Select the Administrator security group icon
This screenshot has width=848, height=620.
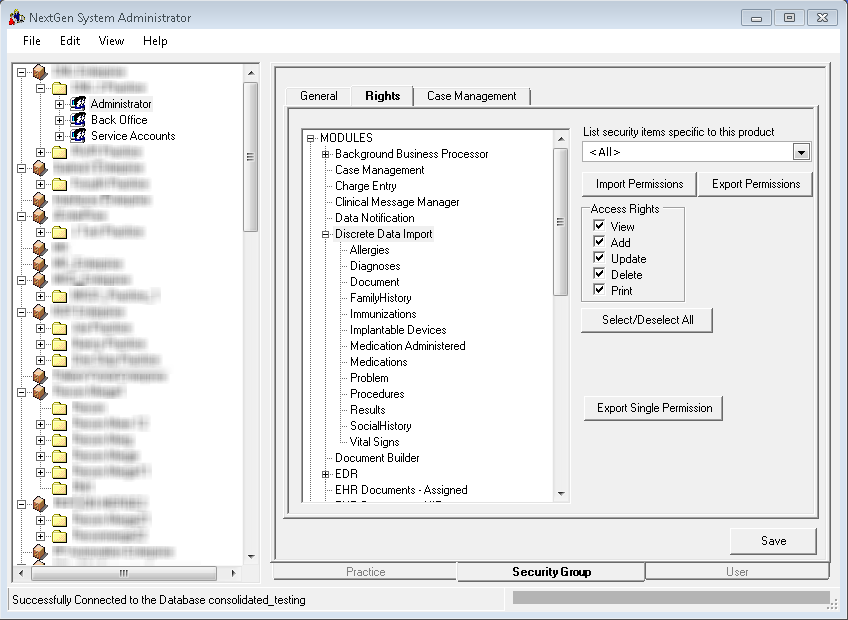tap(78, 103)
